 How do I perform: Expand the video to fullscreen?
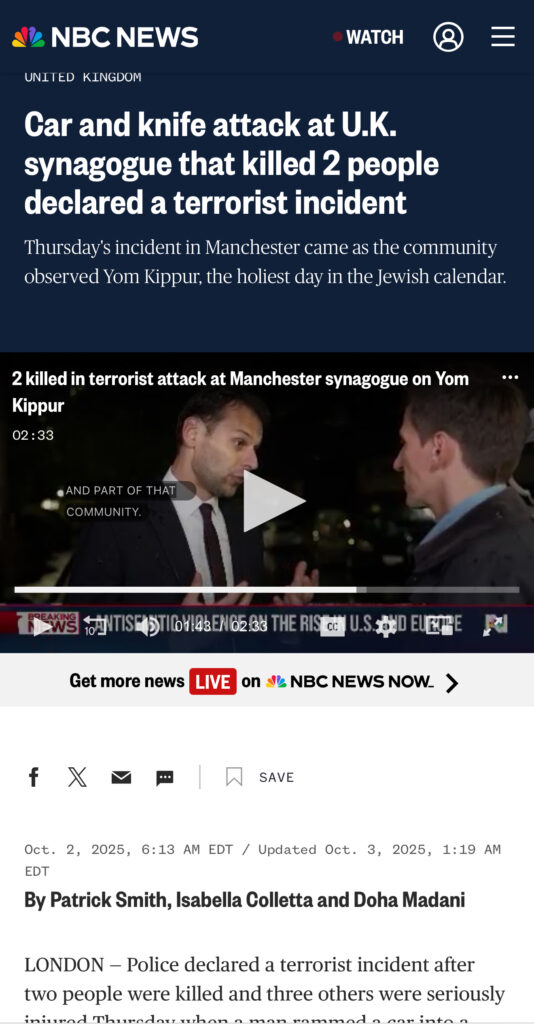(x=494, y=627)
